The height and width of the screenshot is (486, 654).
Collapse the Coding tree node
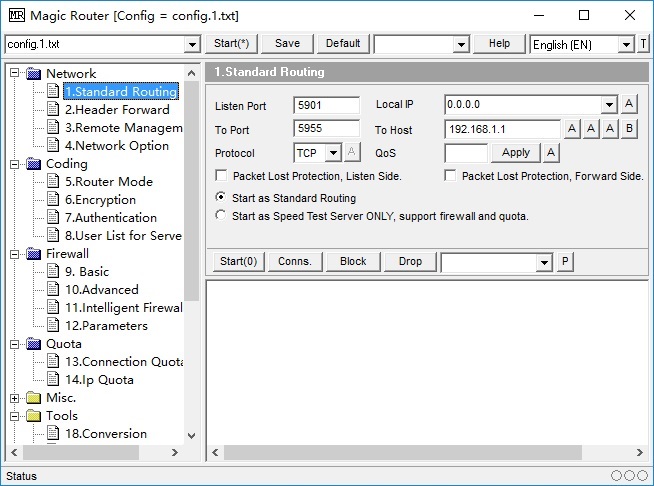tap(15, 164)
